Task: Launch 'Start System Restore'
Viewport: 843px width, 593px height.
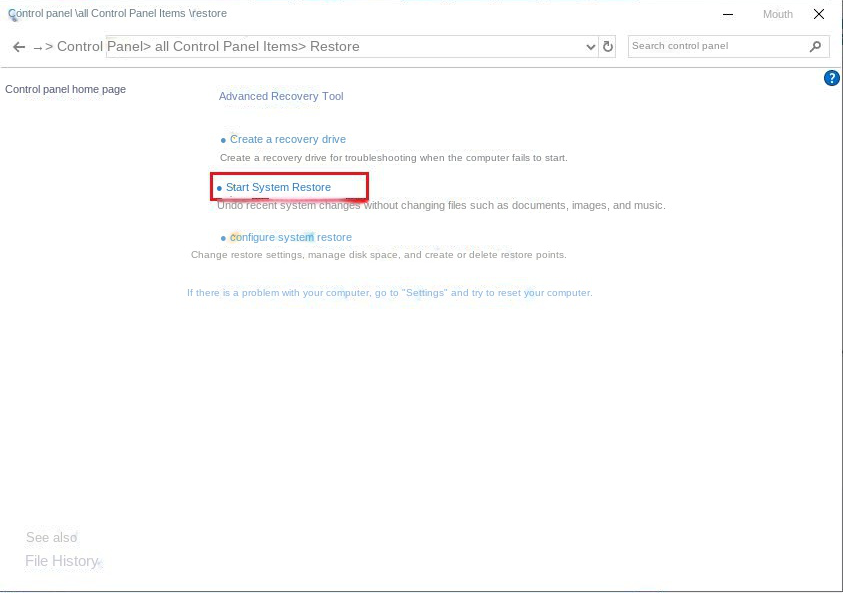Action: point(278,187)
